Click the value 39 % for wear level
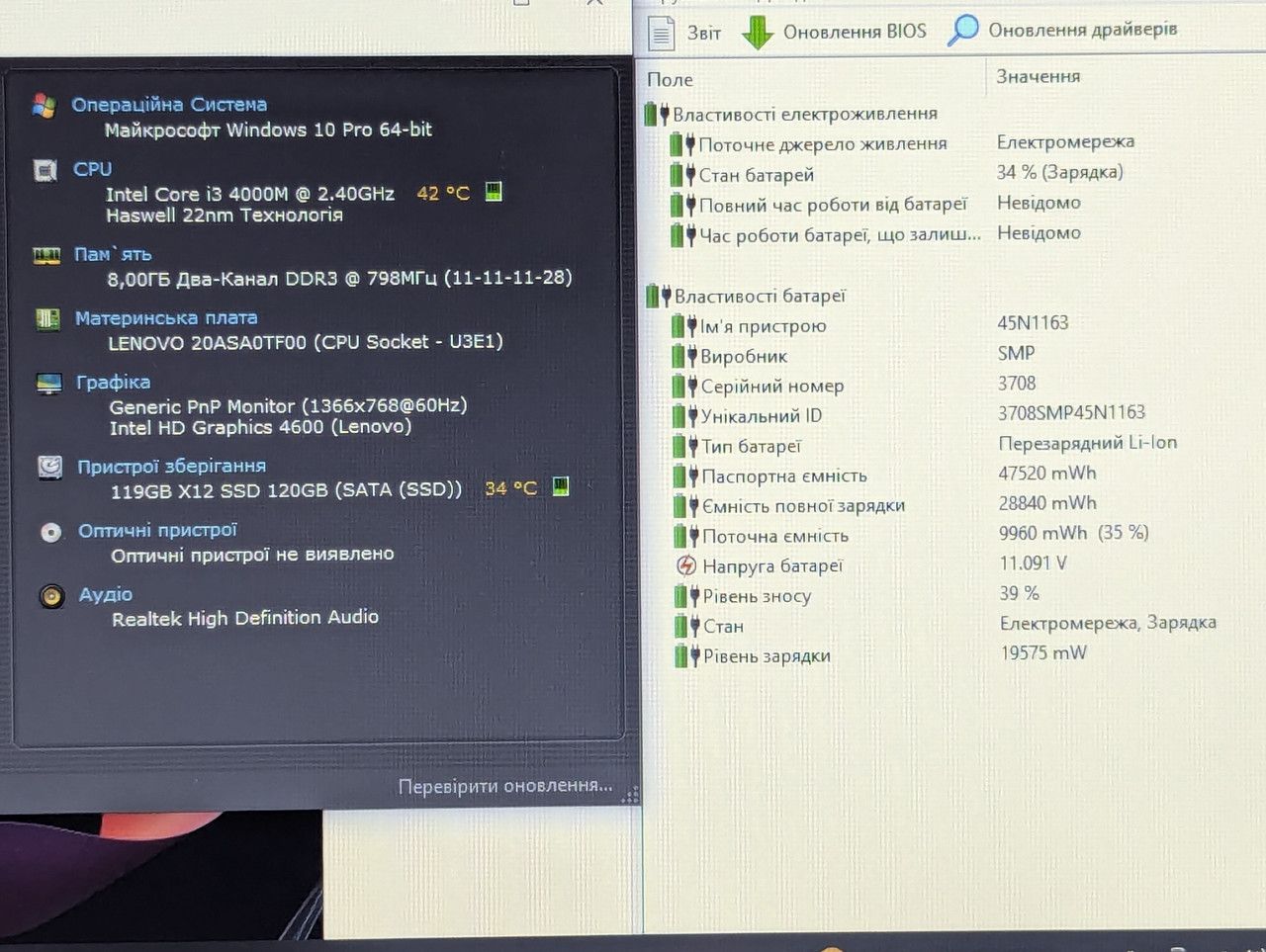 1020,593
